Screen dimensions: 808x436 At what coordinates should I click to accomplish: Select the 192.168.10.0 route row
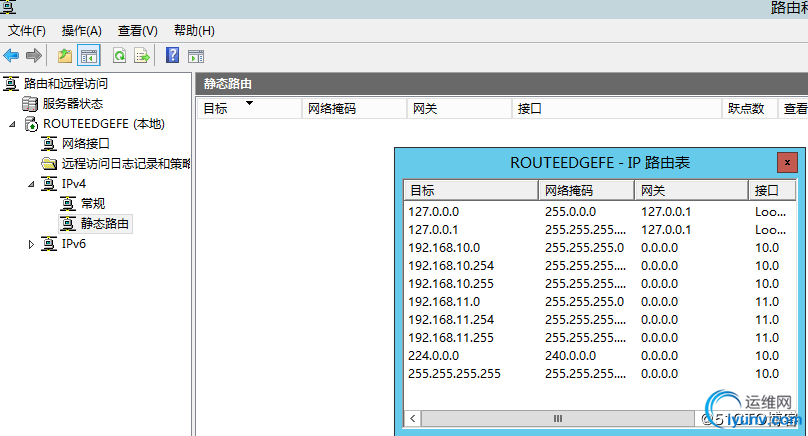(600, 248)
